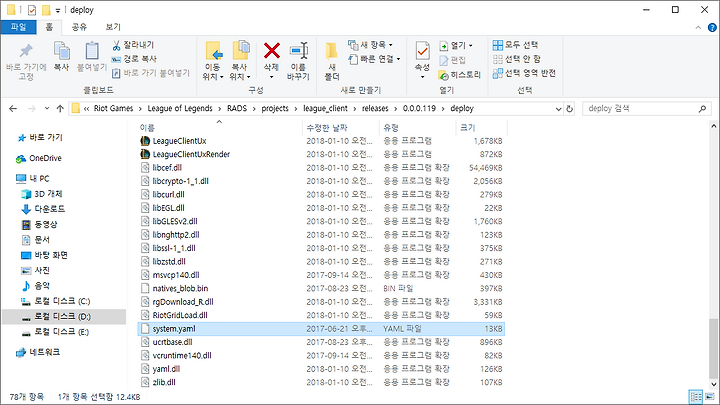Image resolution: width=720 pixels, height=405 pixels.
Task: Cut selected item with 잘라내기
Action: (133, 45)
